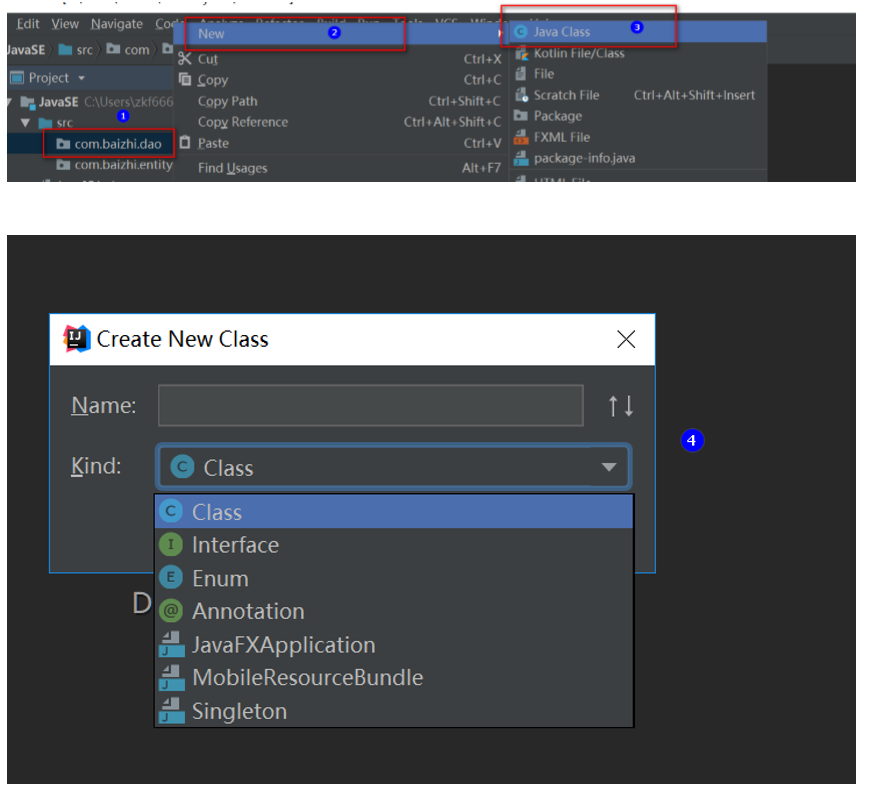Image resolution: width=869 pixels, height=791 pixels.
Task: Click the Project tool window icon
Action: click(18, 78)
